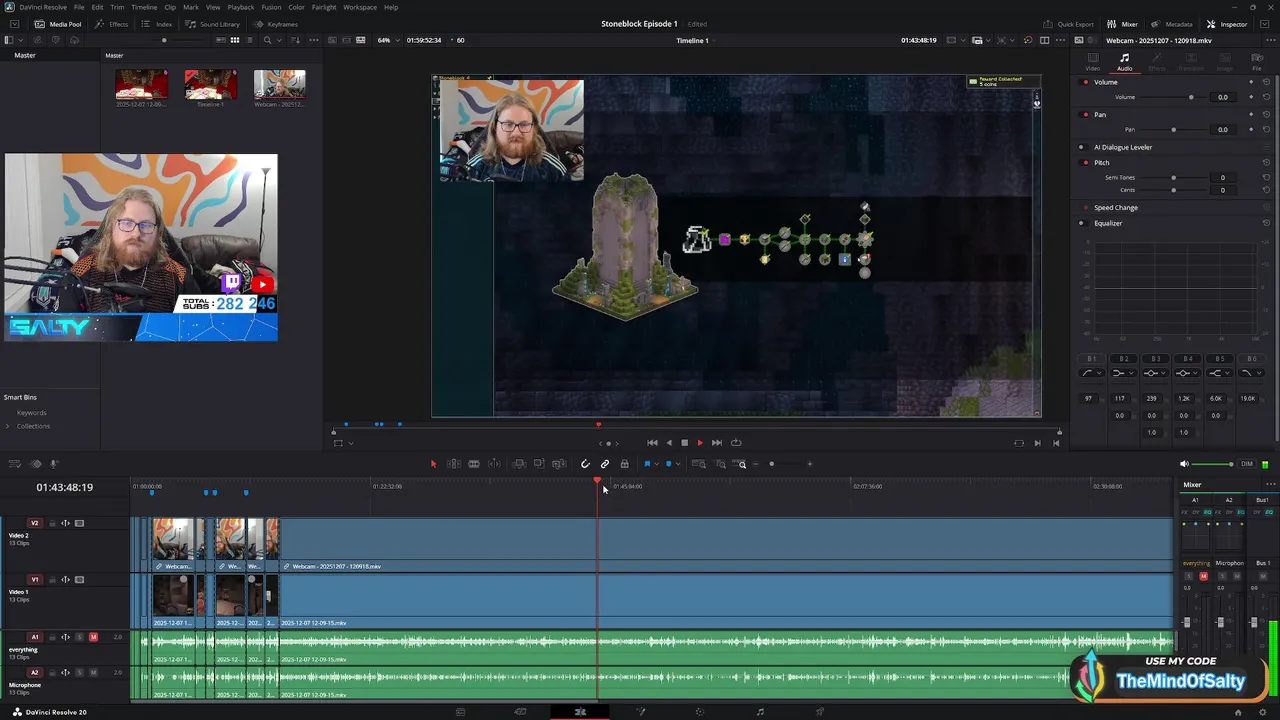Toggle mute on audio track A2

point(93,673)
